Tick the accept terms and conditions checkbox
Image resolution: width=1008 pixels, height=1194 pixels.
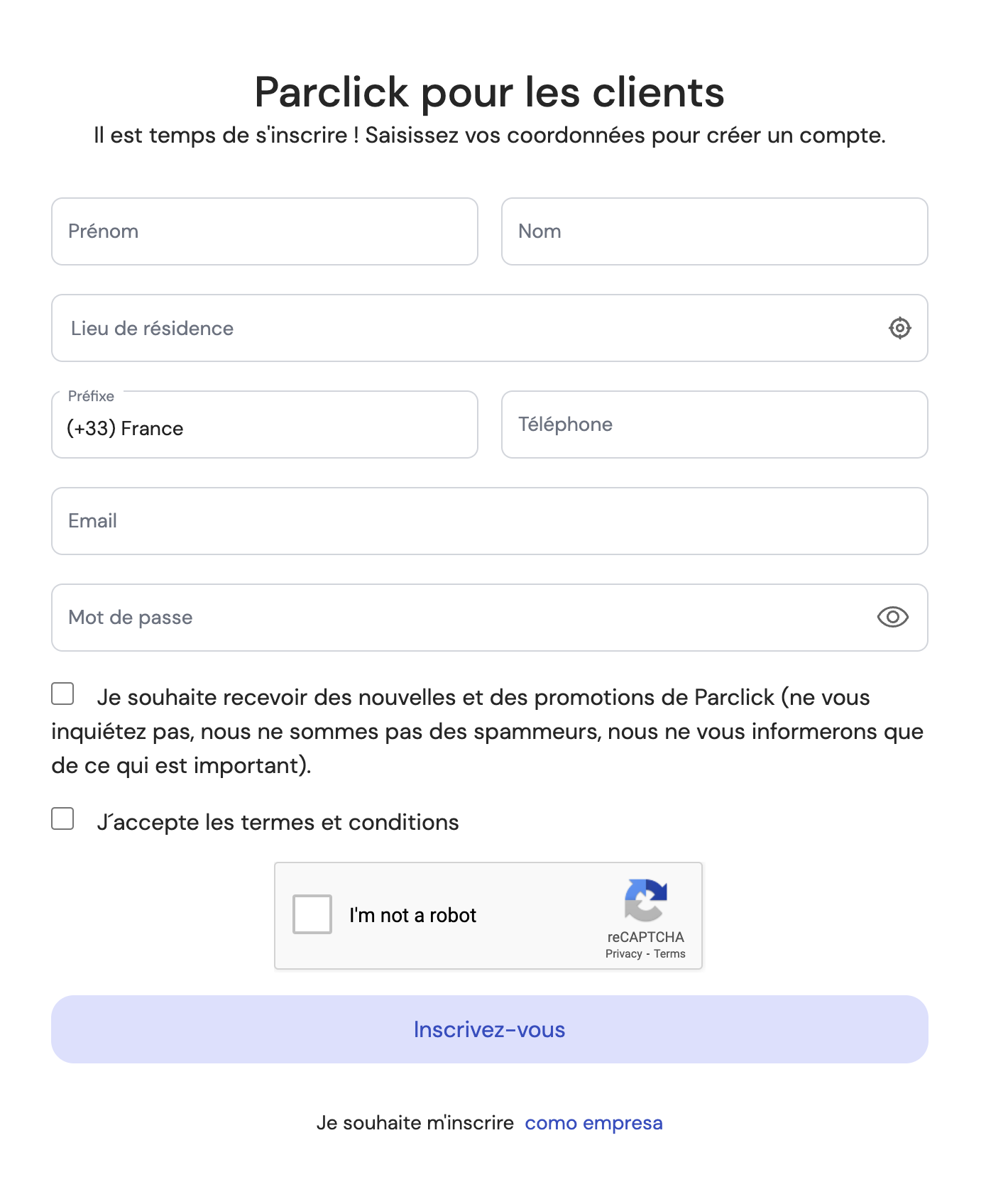(62, 818)
